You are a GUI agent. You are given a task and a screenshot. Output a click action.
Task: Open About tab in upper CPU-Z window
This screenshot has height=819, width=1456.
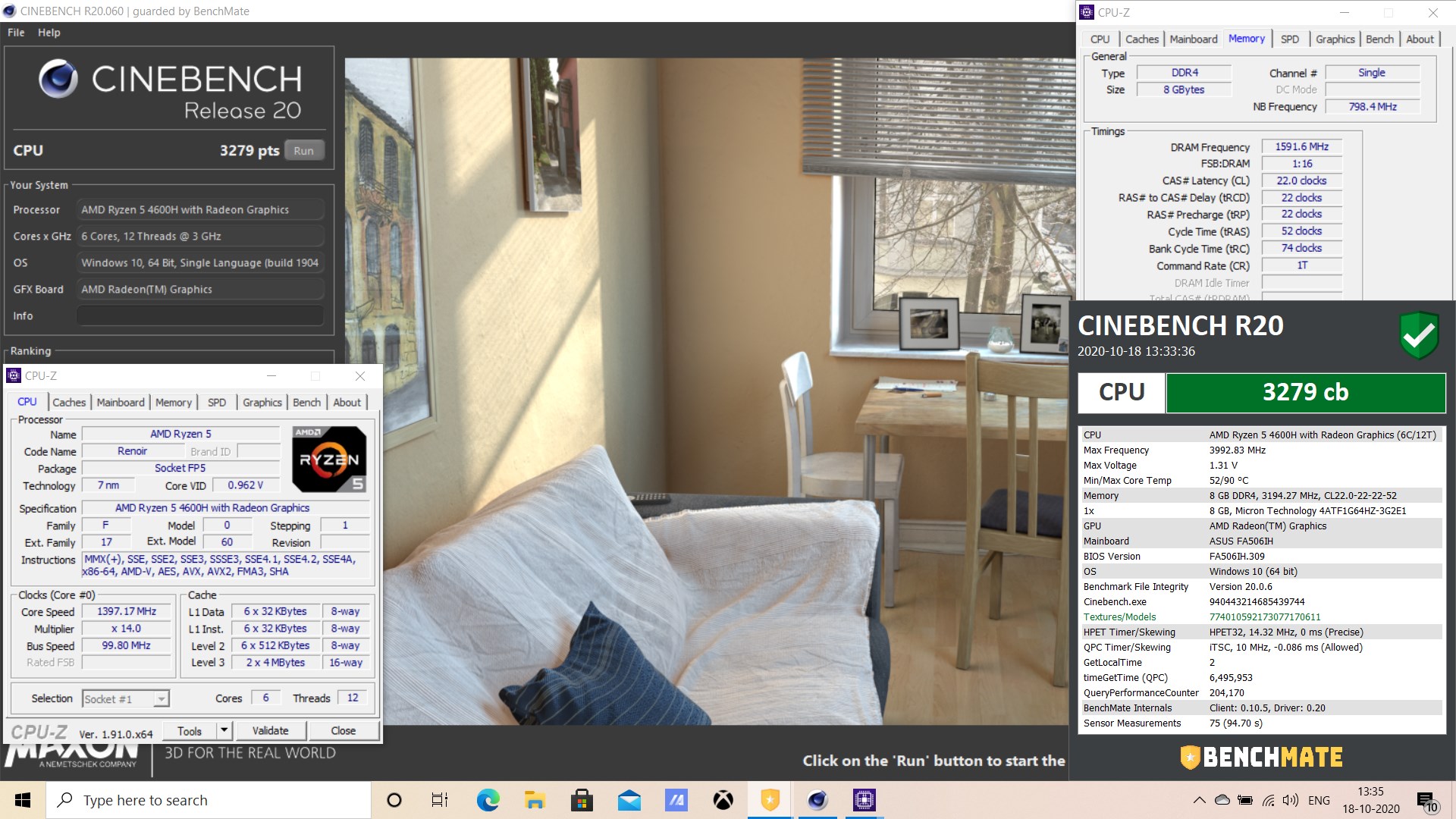tap(1420, 39)
